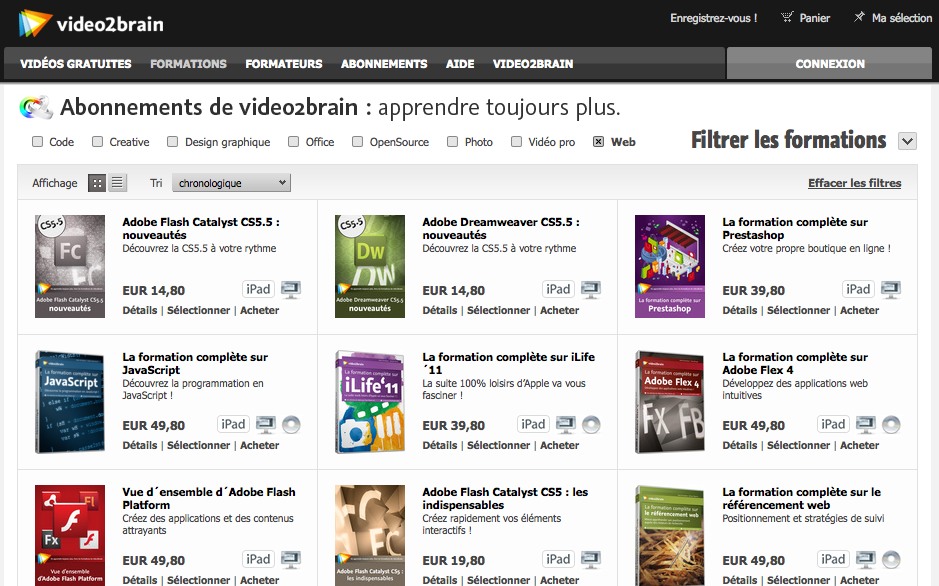Open title "Adobe Flash Catalyst CS5 : les indispensables"
939x586 pixels.
click(x=505, y=499)
